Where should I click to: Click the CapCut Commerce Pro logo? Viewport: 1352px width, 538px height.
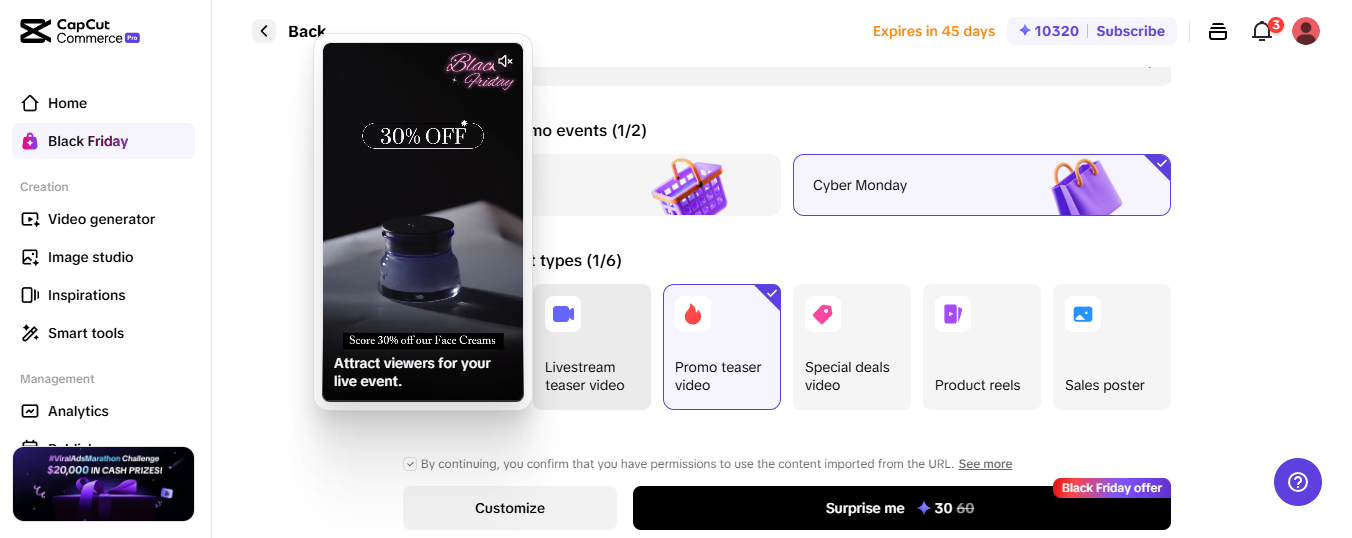[x=80, y=31]
